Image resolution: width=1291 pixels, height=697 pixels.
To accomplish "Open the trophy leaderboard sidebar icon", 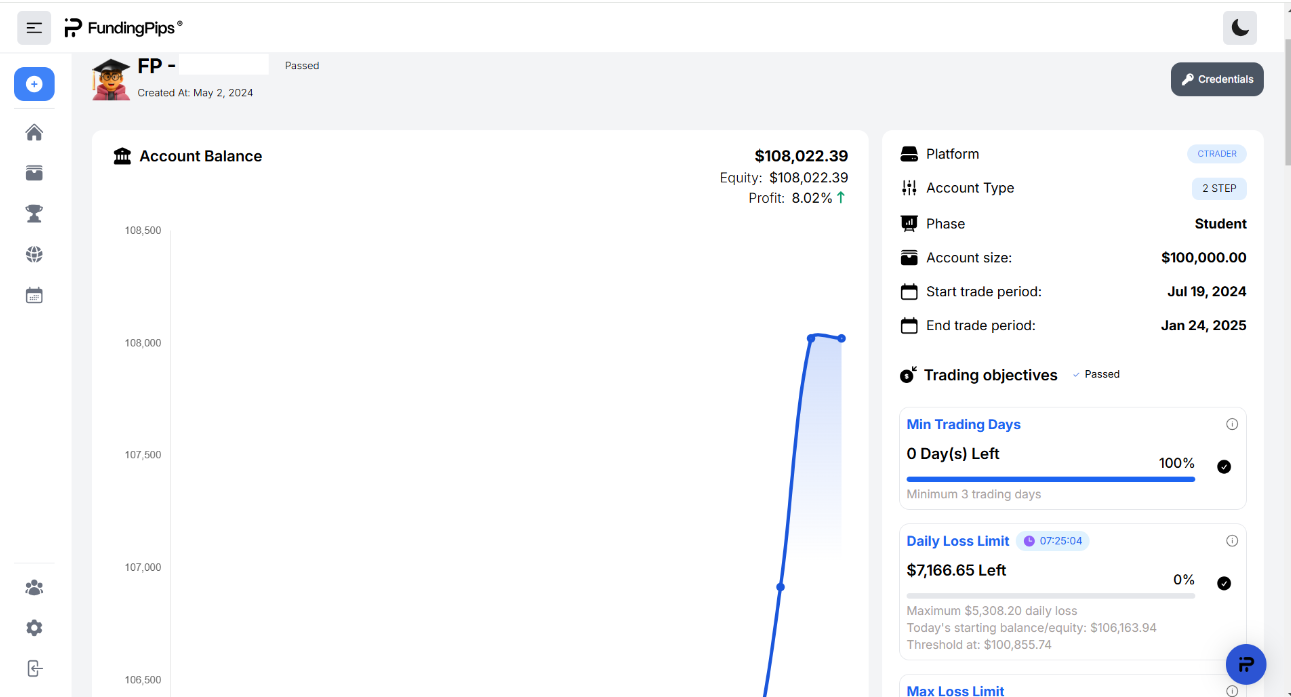I will [x=34, y=214].
